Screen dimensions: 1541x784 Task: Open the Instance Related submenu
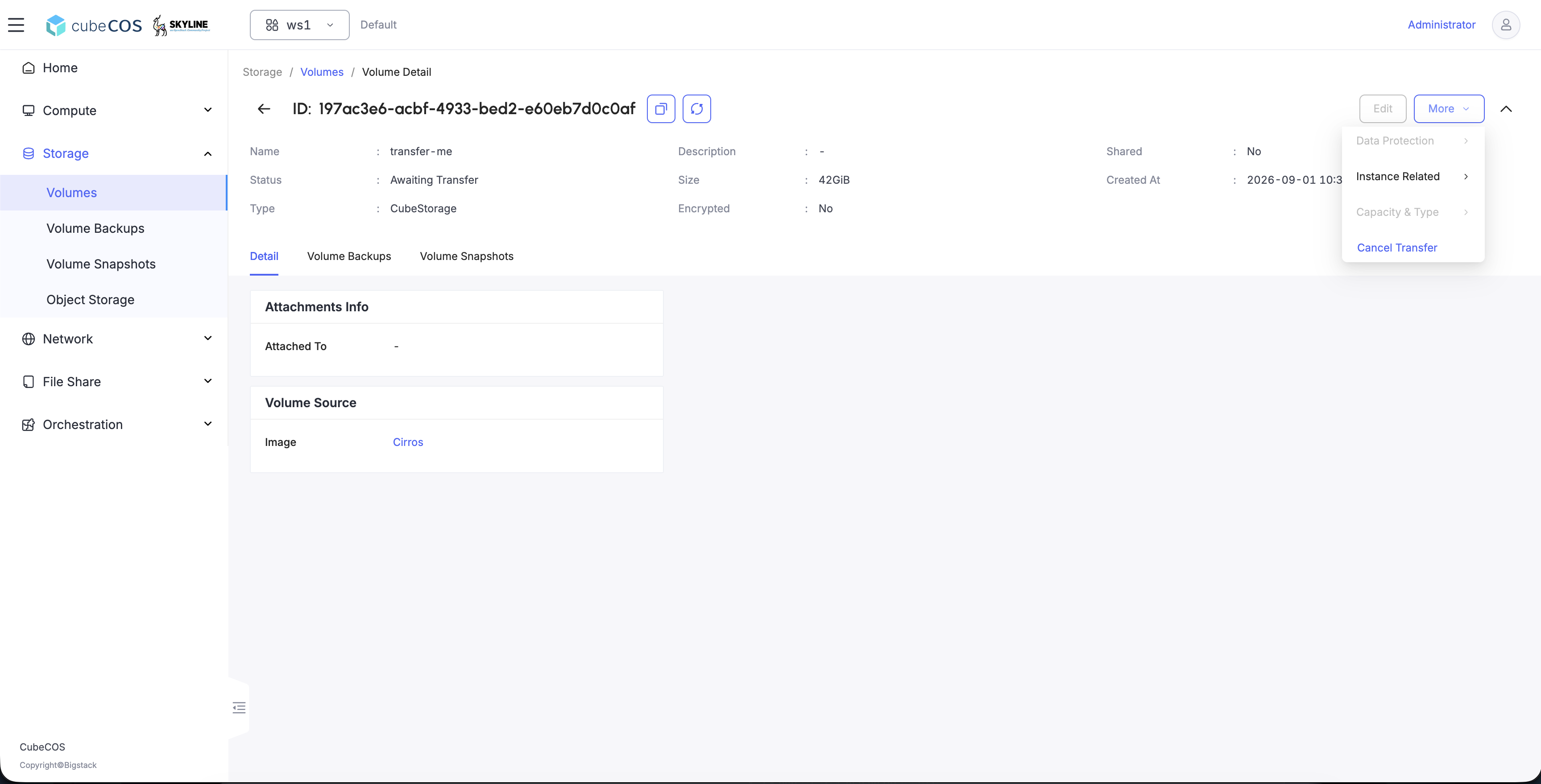coord(1413,177)
